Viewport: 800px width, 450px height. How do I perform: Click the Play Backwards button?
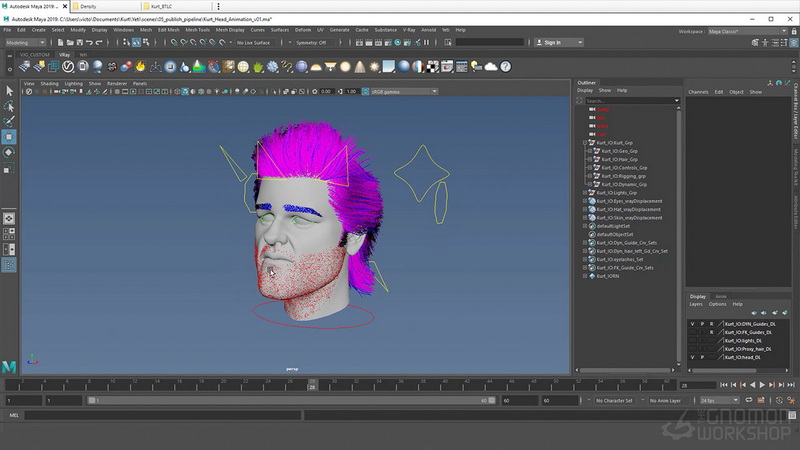[x=753, y=385]
